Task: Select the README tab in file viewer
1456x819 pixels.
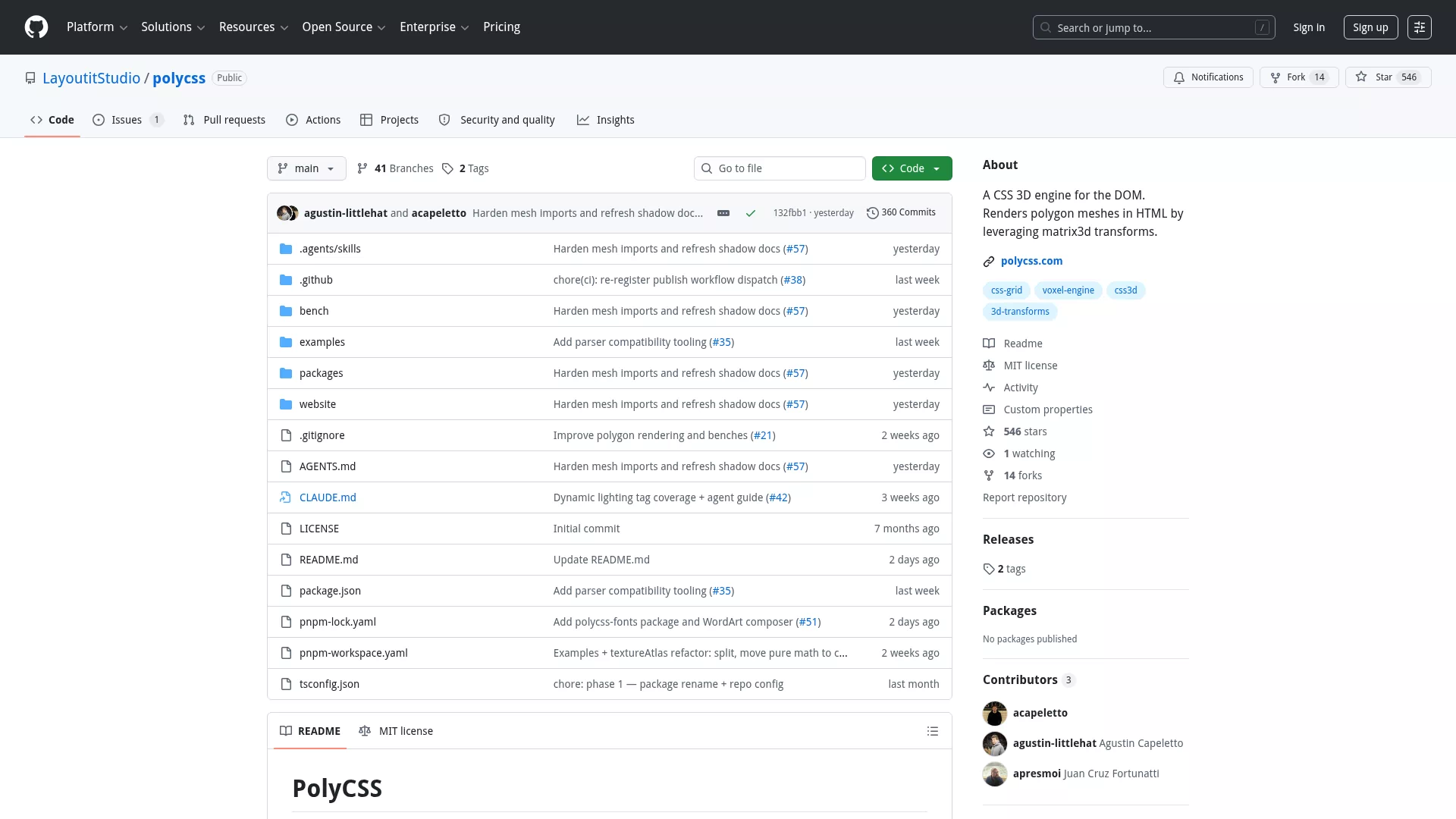Action: click(x=310, y=731)
